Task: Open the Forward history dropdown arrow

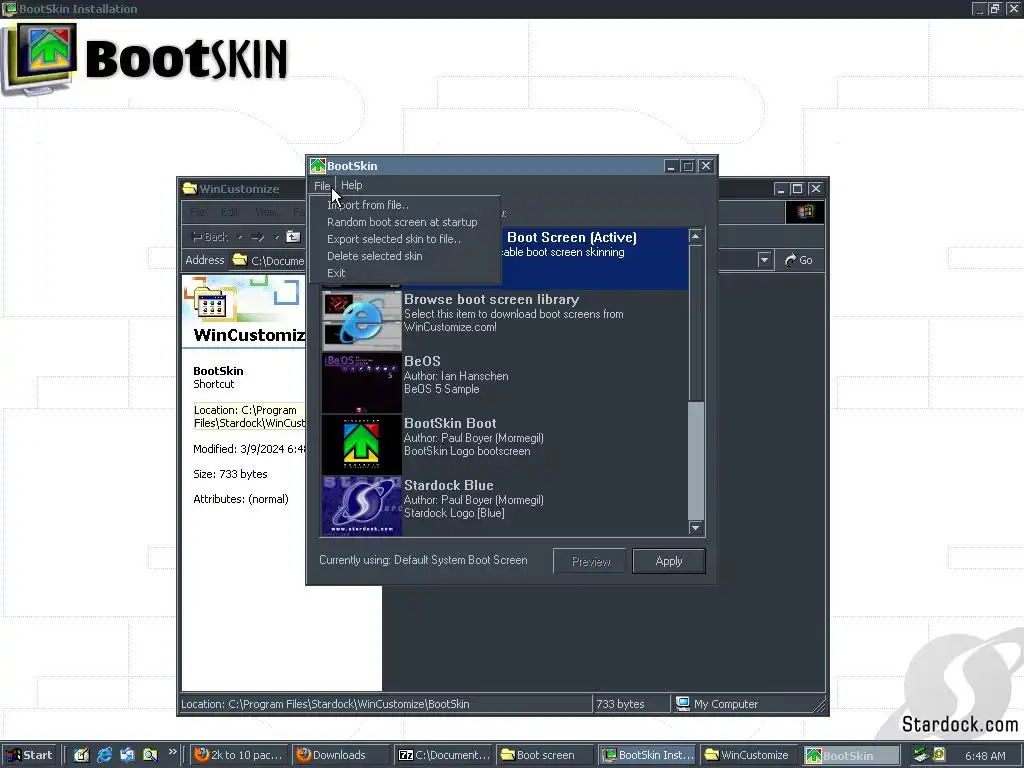Action: point(276,237)
